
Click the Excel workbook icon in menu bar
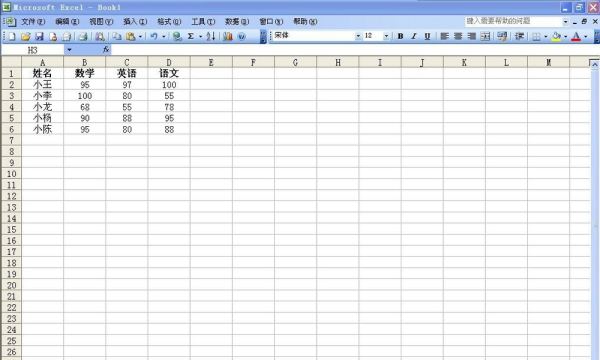click(10, 21)
